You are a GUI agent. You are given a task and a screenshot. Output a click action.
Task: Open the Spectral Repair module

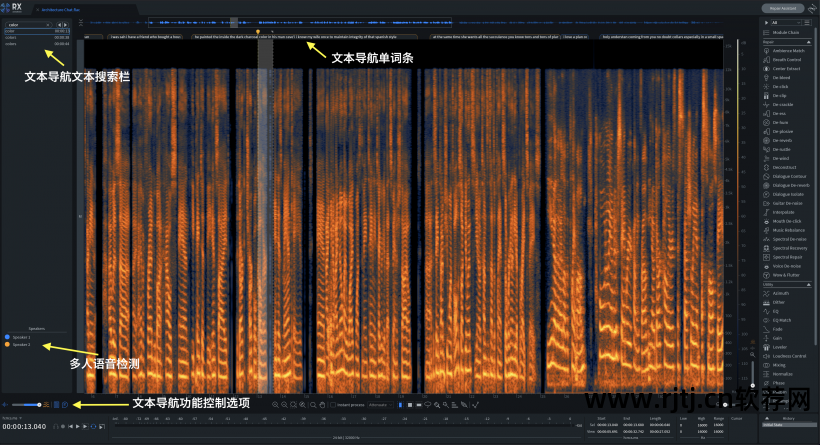click(786, 257)
